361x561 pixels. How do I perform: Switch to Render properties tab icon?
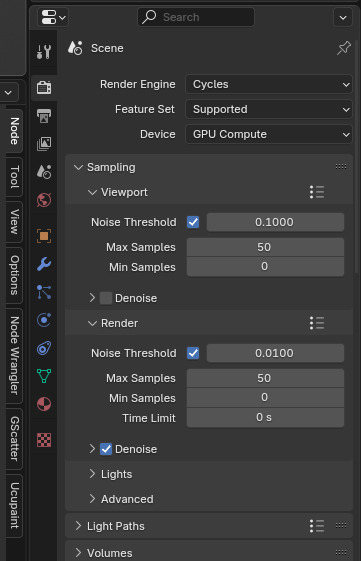[x=44, y=87]
